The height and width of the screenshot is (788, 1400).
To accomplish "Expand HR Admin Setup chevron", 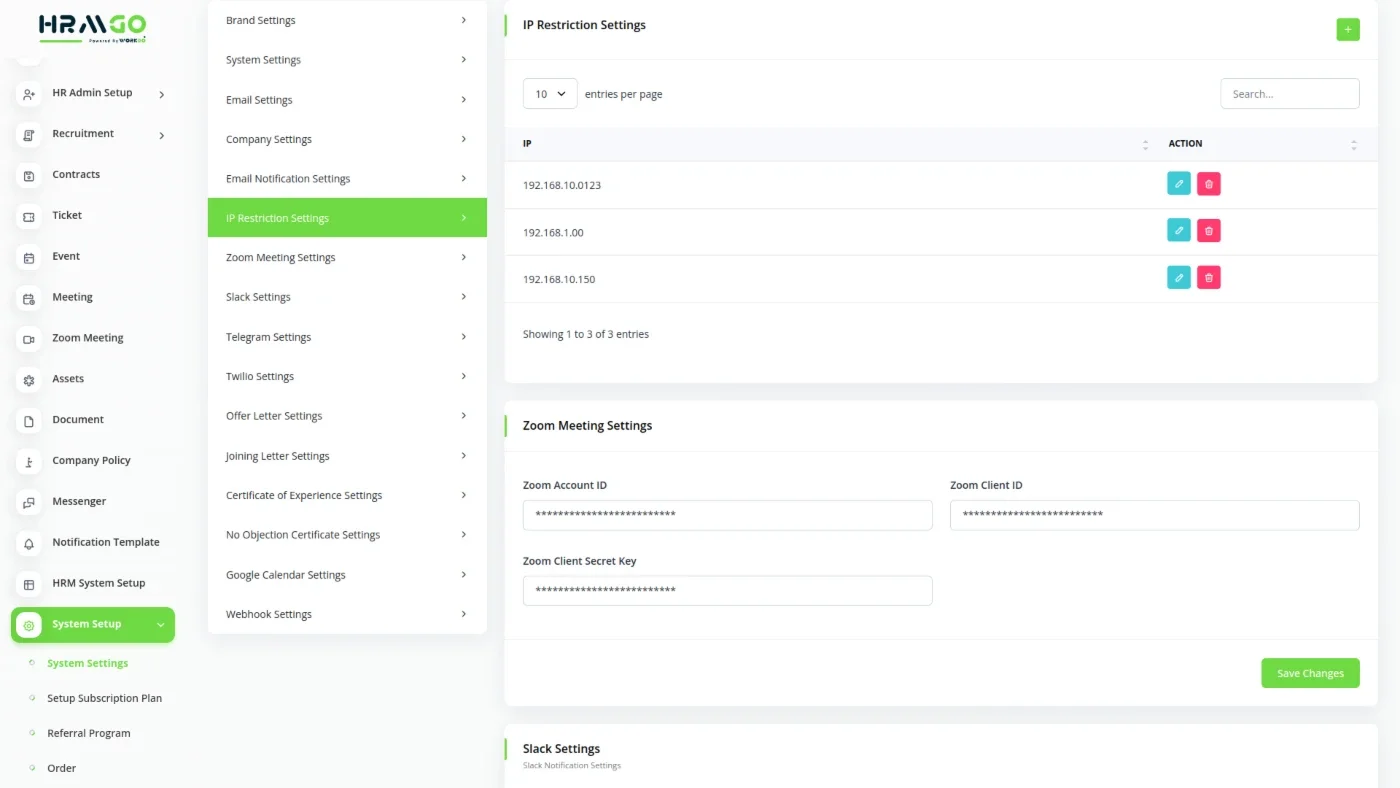I will coord(162,94).
